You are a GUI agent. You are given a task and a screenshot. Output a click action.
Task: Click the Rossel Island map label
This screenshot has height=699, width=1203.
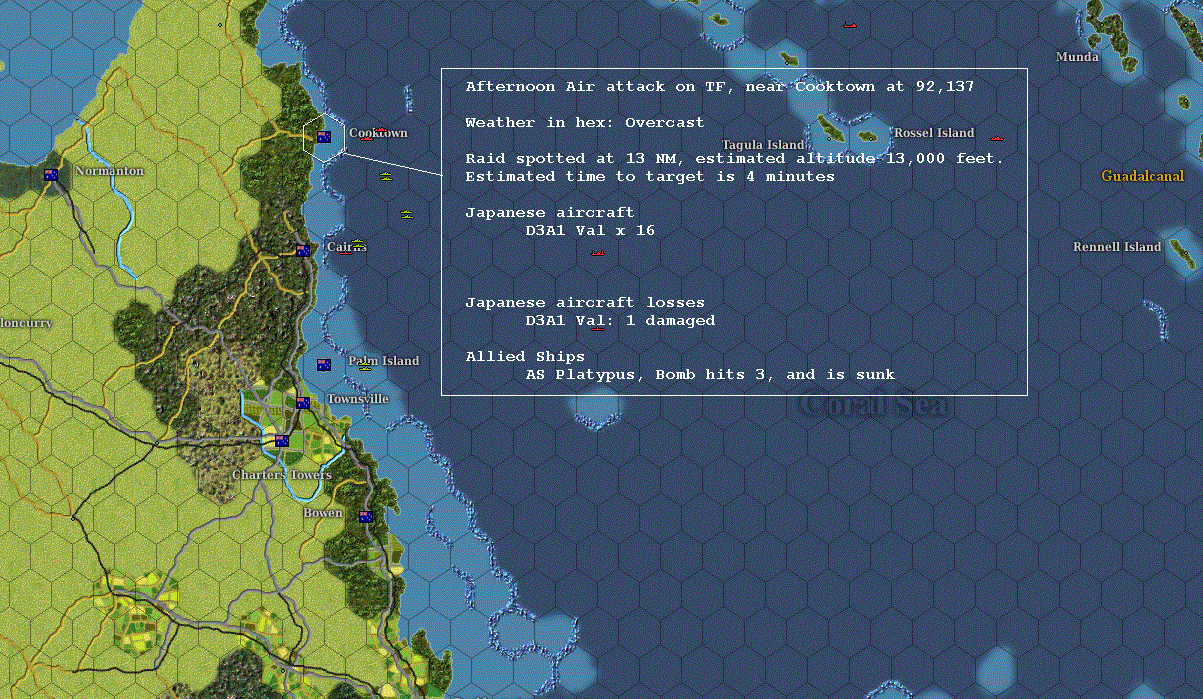934,133
